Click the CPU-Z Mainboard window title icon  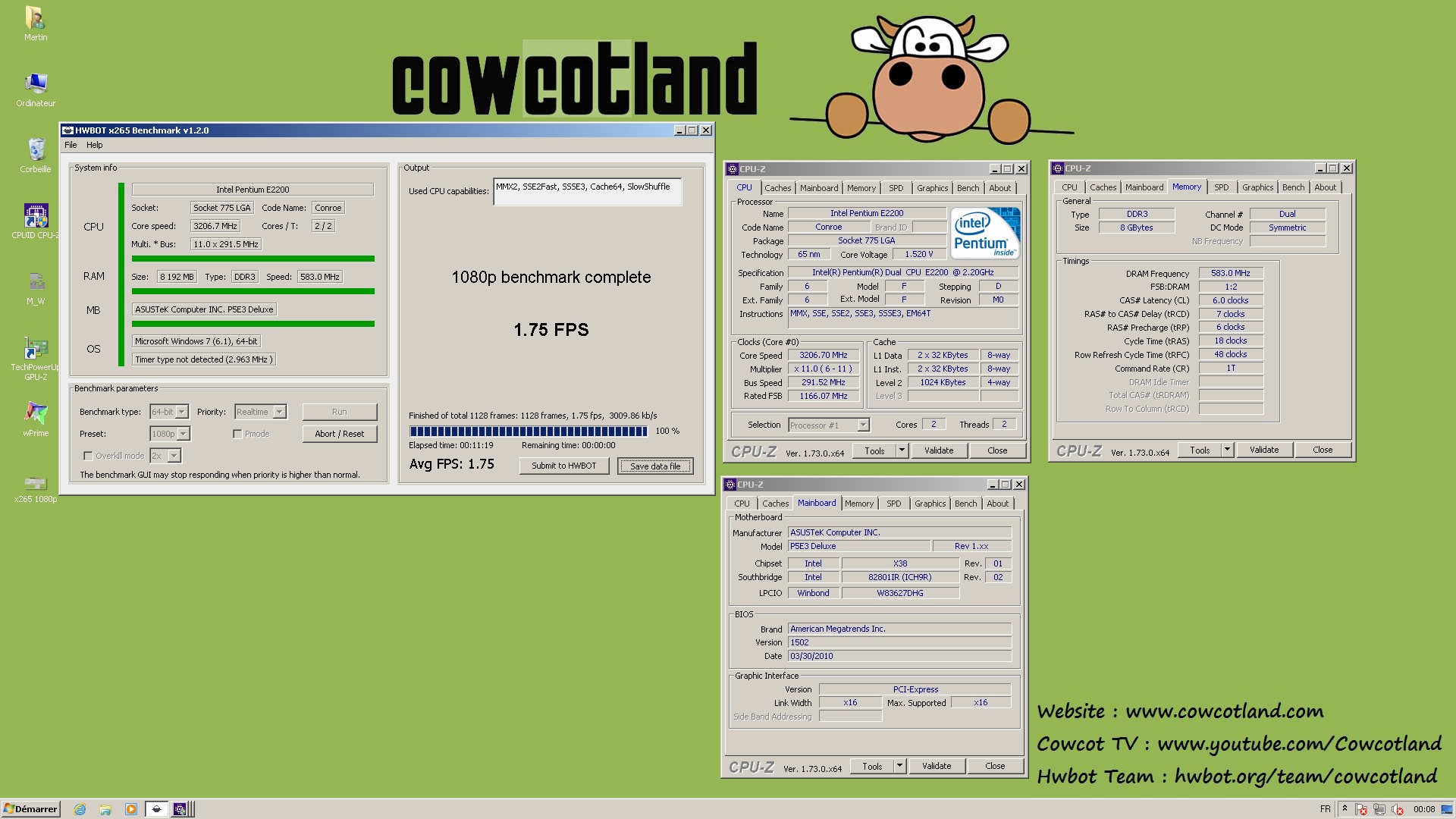point(731,485)
